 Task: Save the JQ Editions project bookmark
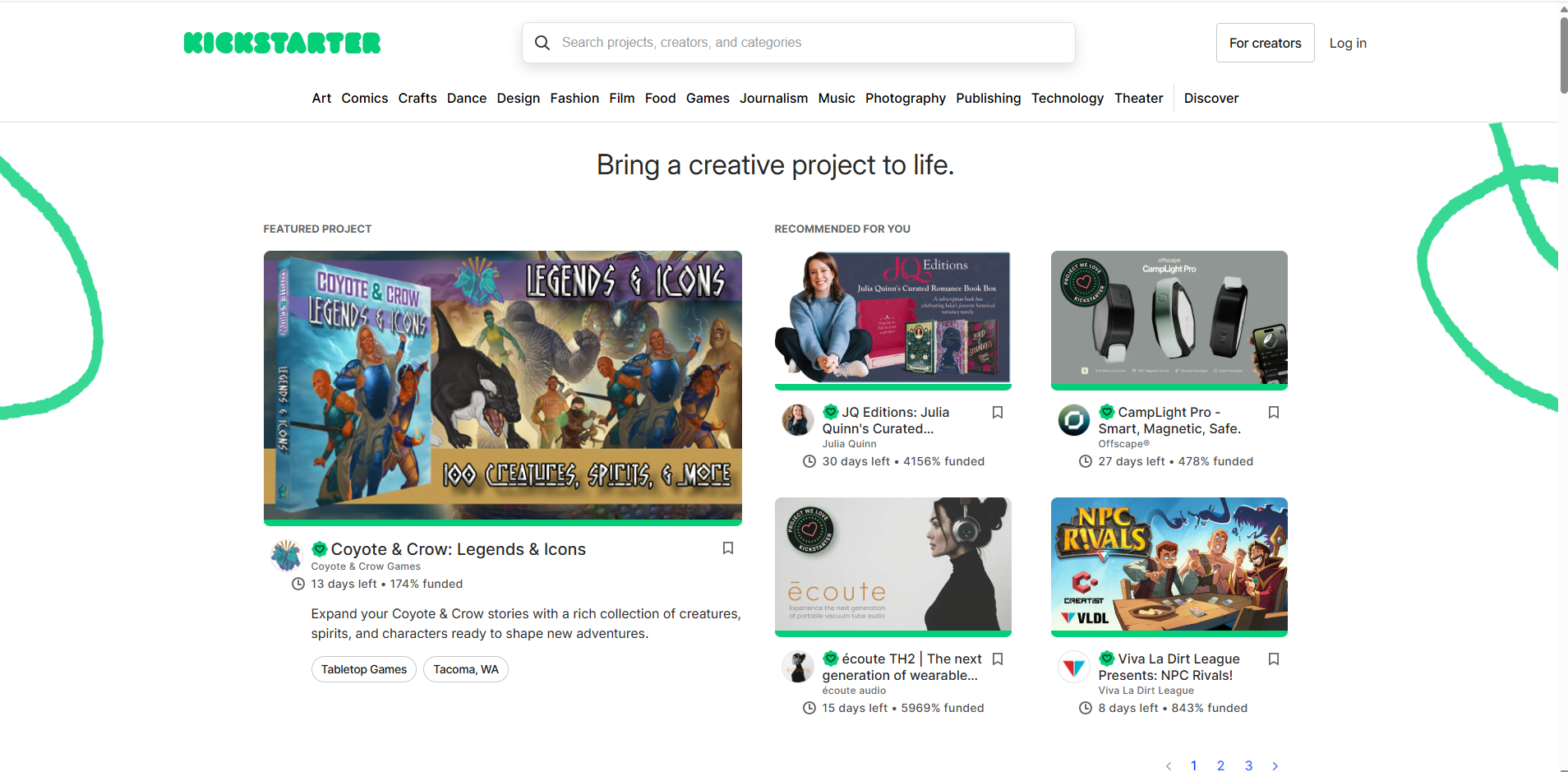998,413
